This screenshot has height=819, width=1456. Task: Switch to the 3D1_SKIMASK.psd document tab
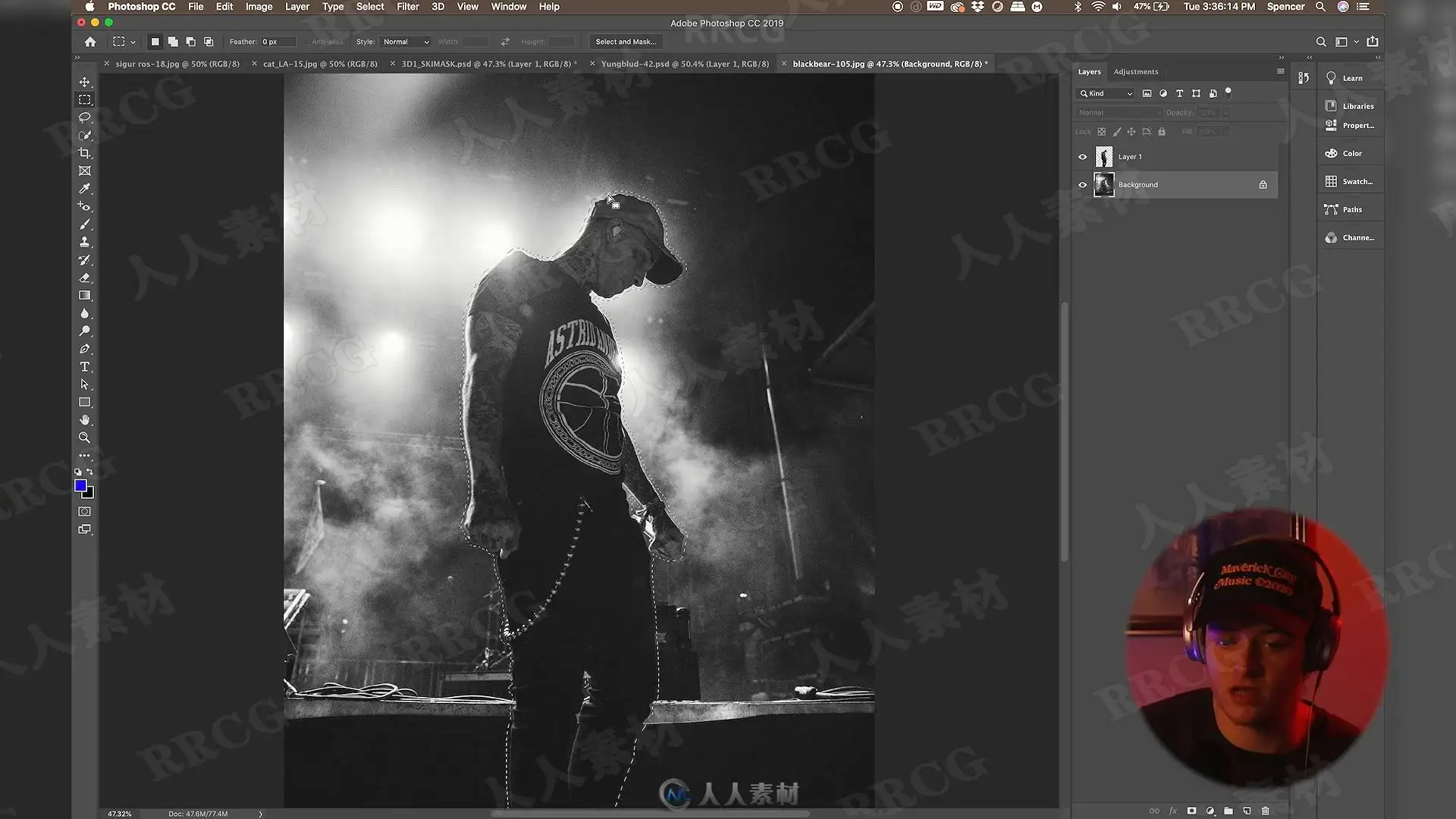488,64
